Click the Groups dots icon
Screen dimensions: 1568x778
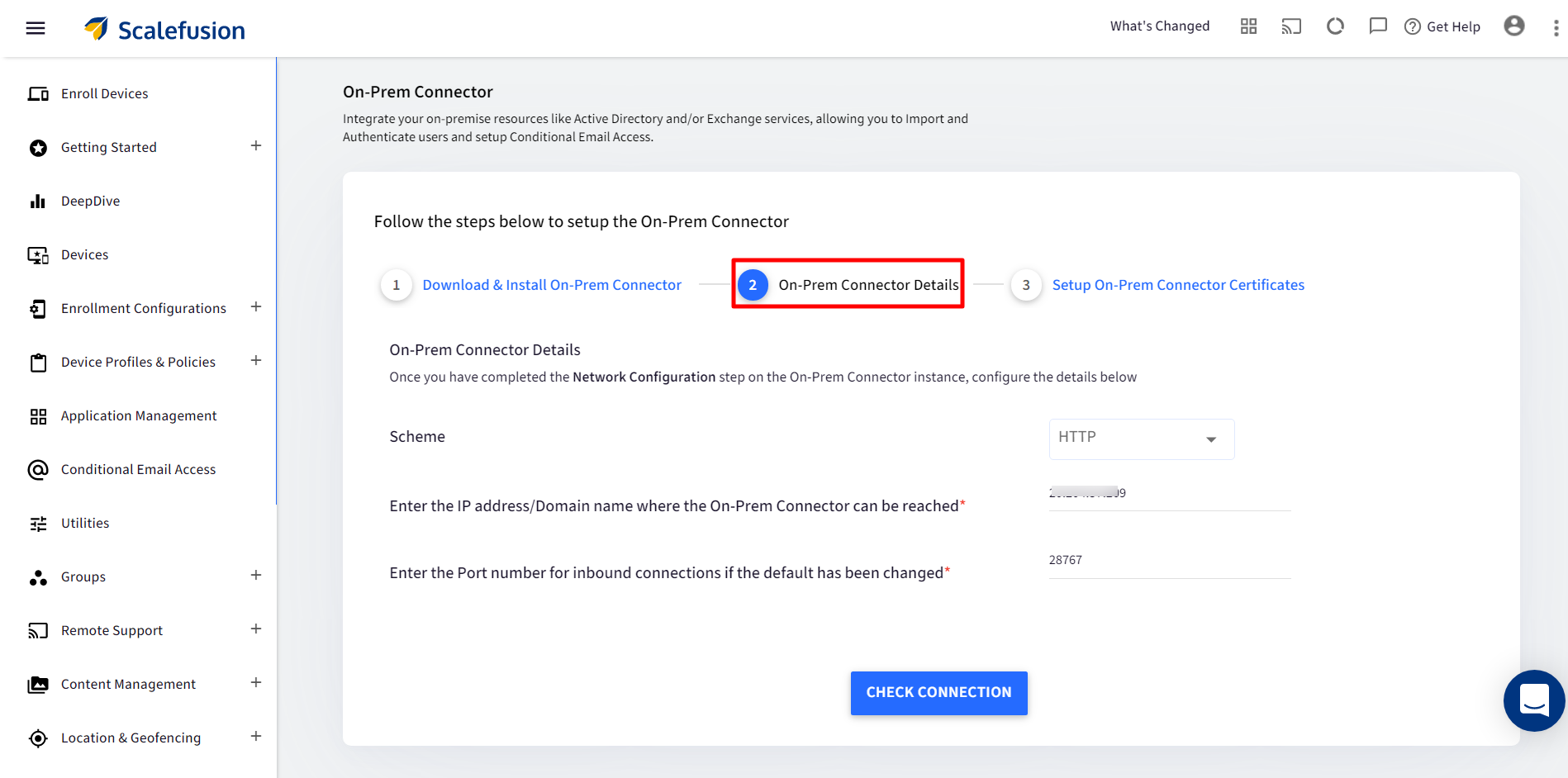pyautogui.click(x=38, y=577)
